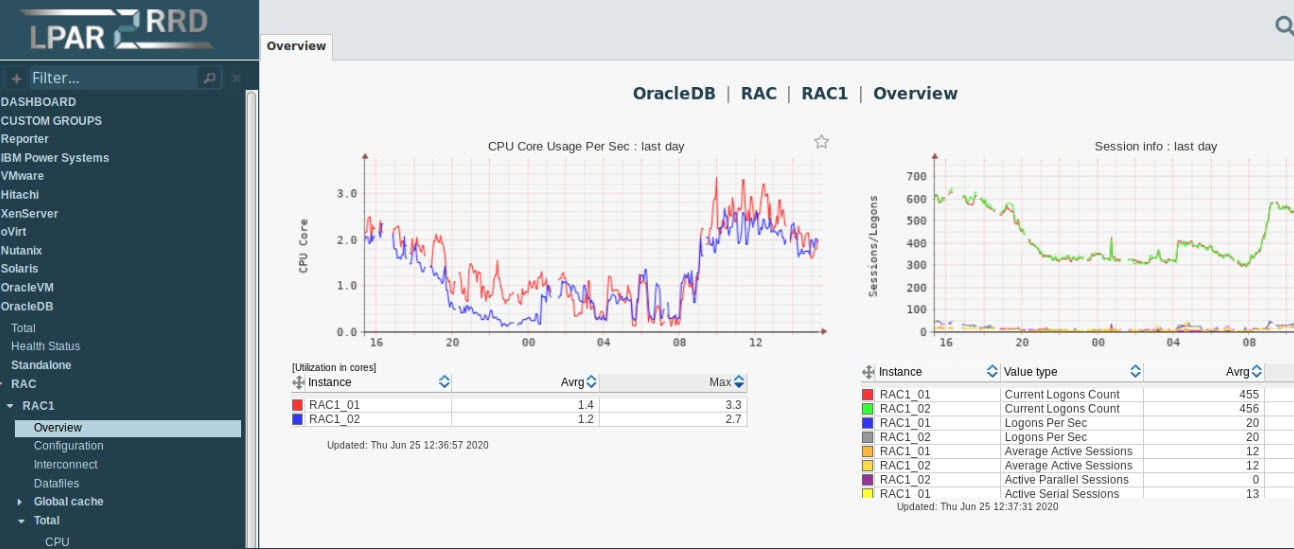
Task: Sort CPU table by Avrg column
Action: (591, 382)
